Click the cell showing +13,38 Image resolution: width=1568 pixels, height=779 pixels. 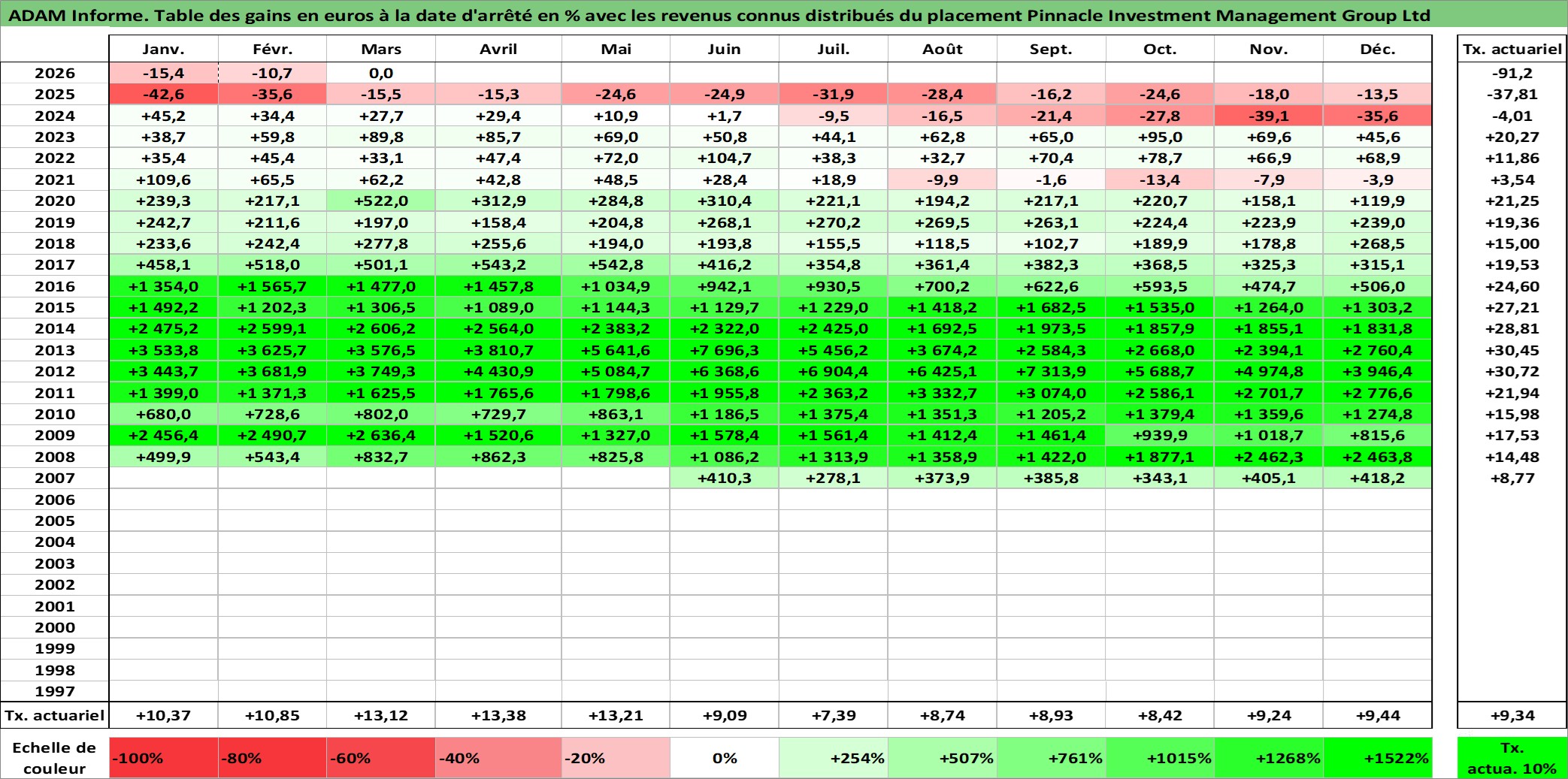tap(498, 715)
